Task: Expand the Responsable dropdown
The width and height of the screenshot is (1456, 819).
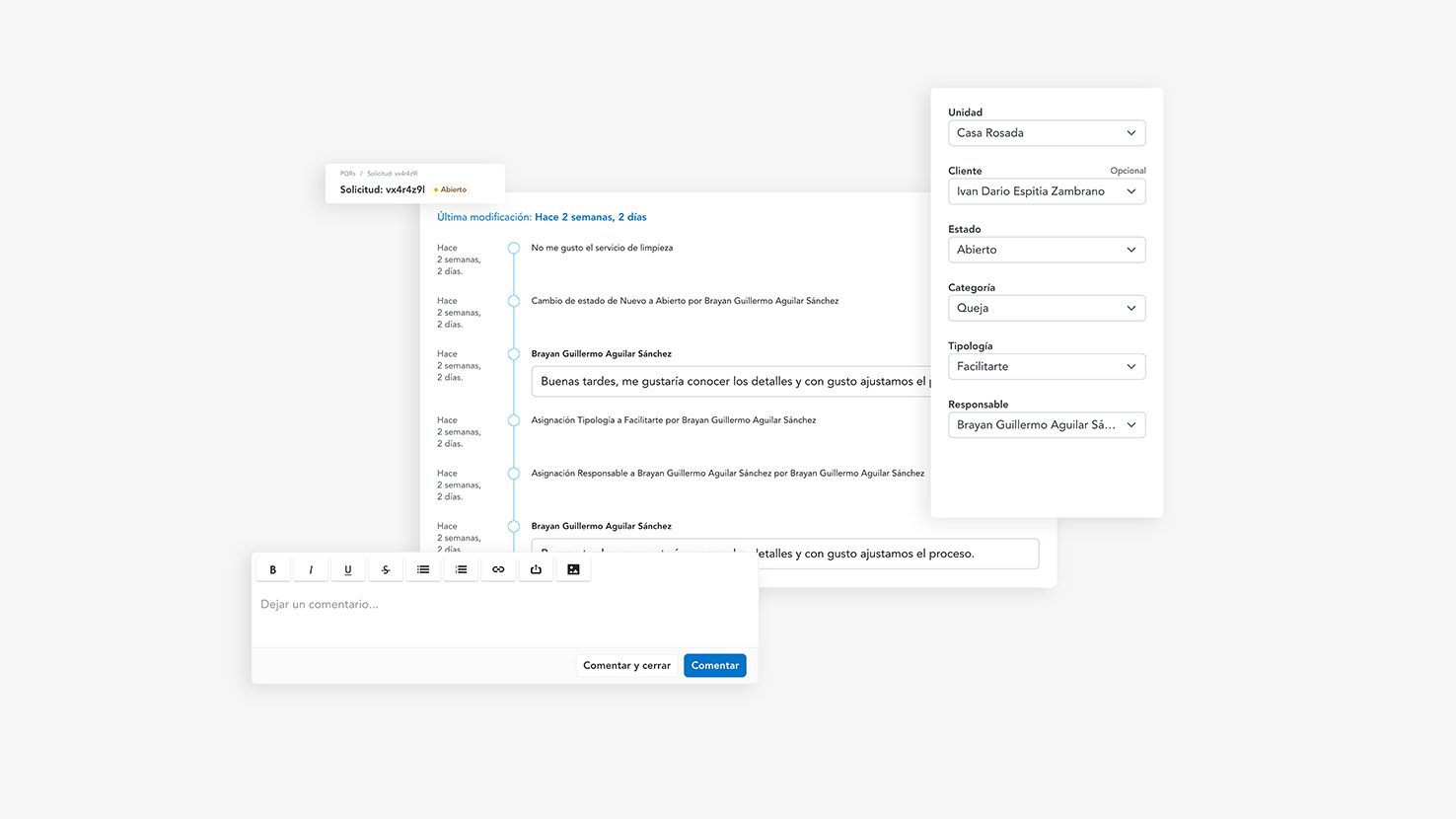Action: (x=1046, y=425)
